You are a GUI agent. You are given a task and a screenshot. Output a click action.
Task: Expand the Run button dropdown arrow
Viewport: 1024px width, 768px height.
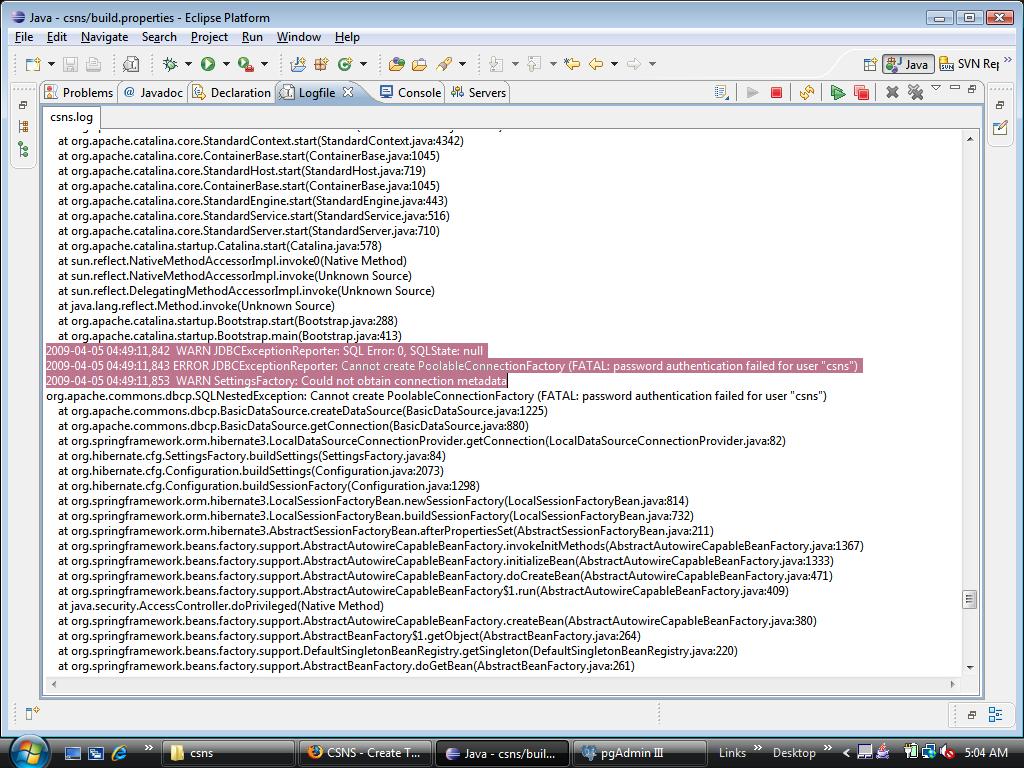(226, 65)
